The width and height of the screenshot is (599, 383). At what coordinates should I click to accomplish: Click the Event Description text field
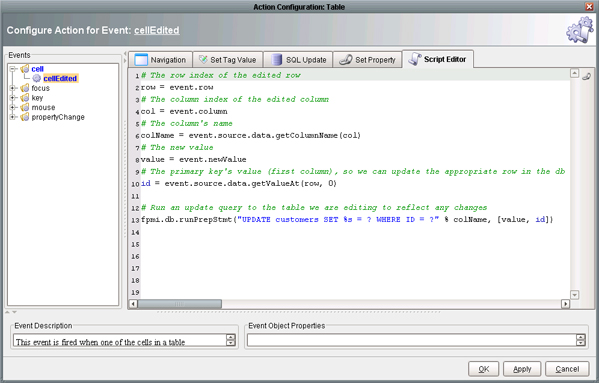(120, 340)
